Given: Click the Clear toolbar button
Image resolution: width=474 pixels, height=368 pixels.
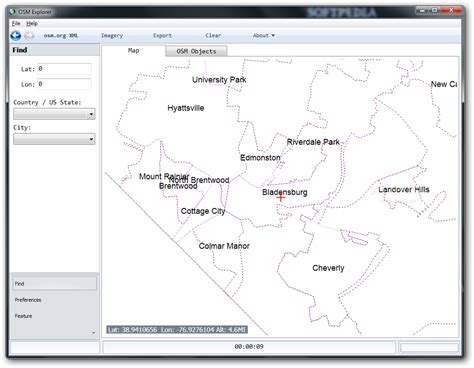Looking at the screenshot, I should 213,35.
